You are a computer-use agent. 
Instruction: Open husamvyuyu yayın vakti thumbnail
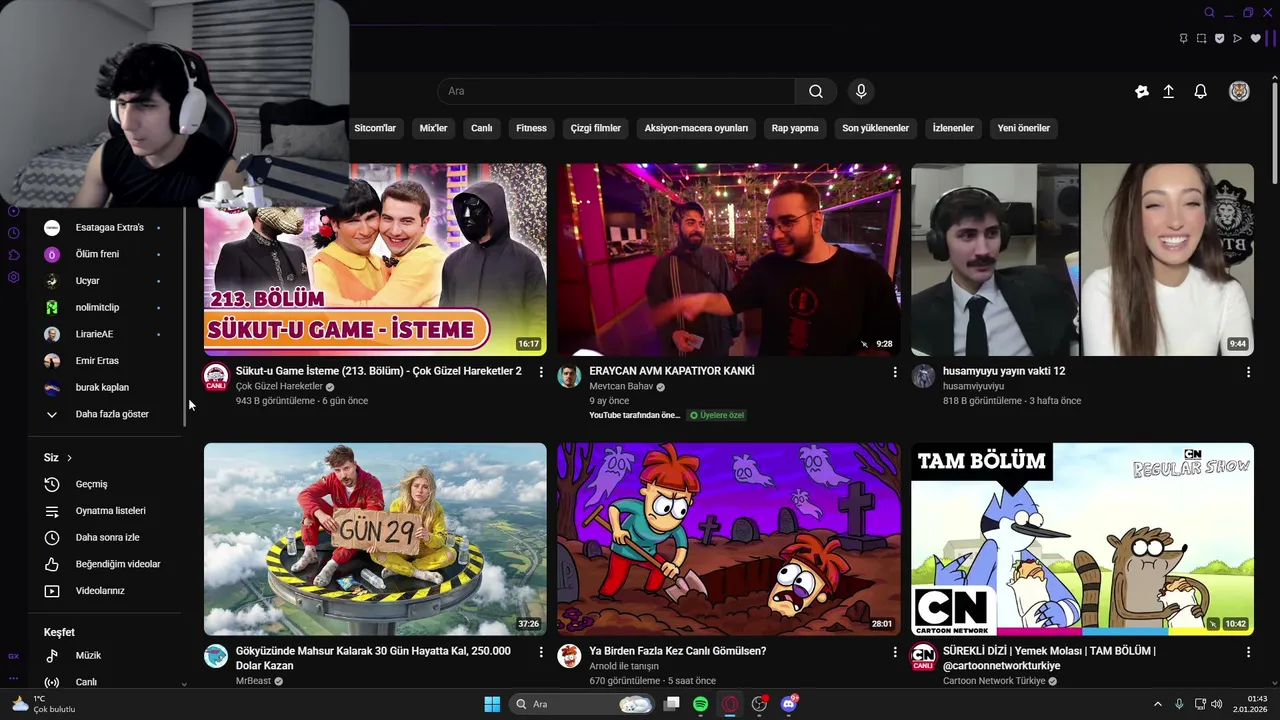pos(1082,260)
